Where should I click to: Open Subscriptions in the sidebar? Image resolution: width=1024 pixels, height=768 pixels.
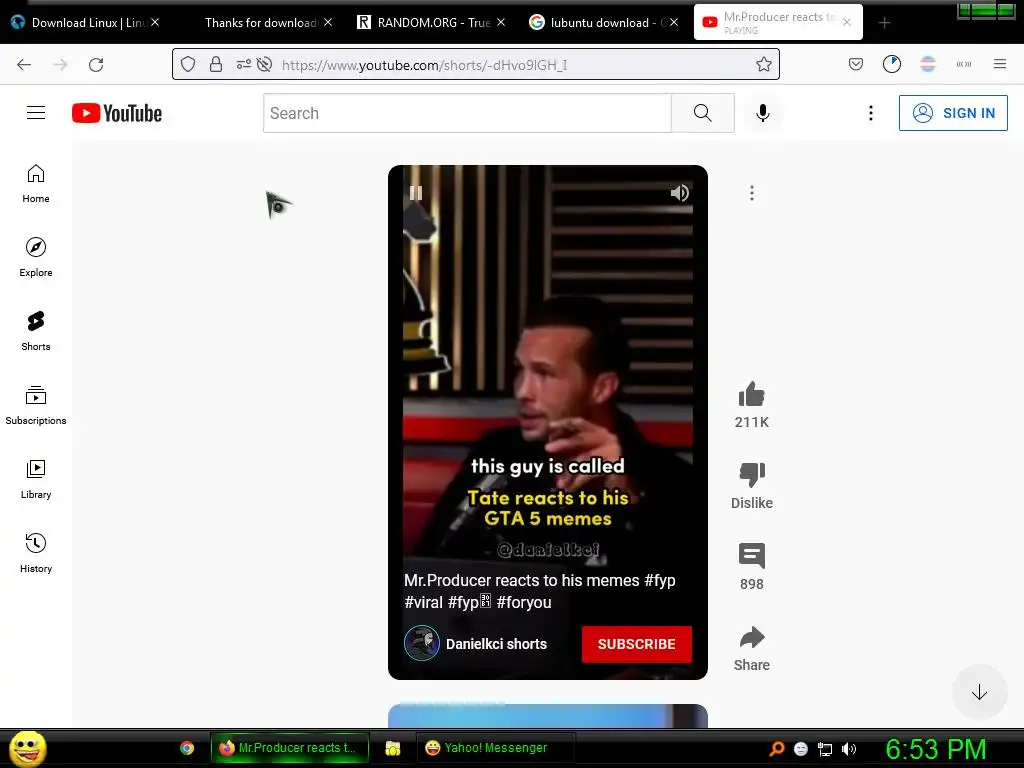36,406
